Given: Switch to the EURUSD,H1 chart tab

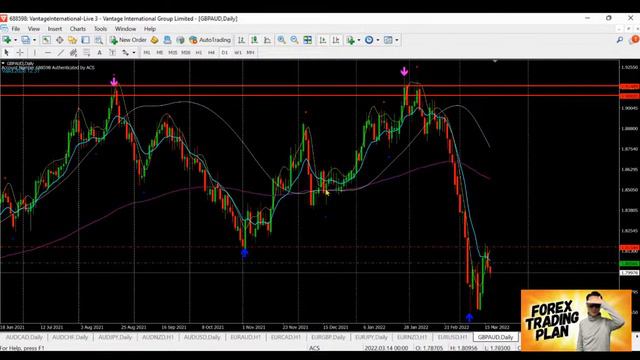Looking at the screenshot, I should pyautogui.click(x=452, y=338).
